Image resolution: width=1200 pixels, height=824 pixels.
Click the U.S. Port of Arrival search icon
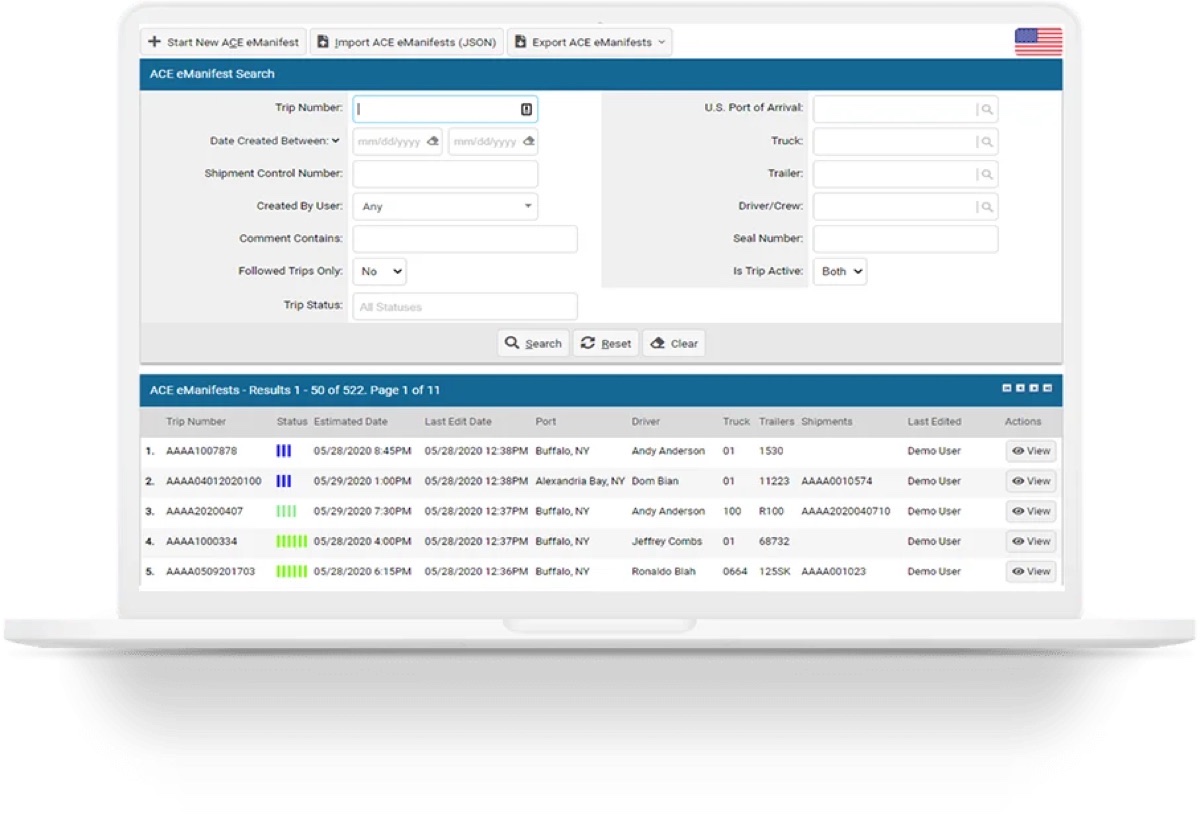tap(986, 109)
